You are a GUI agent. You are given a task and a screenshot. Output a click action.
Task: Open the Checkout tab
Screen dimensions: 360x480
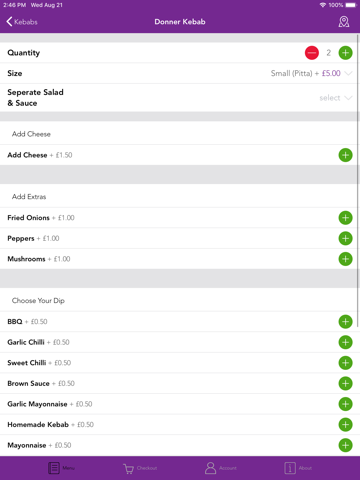(140, 468)
